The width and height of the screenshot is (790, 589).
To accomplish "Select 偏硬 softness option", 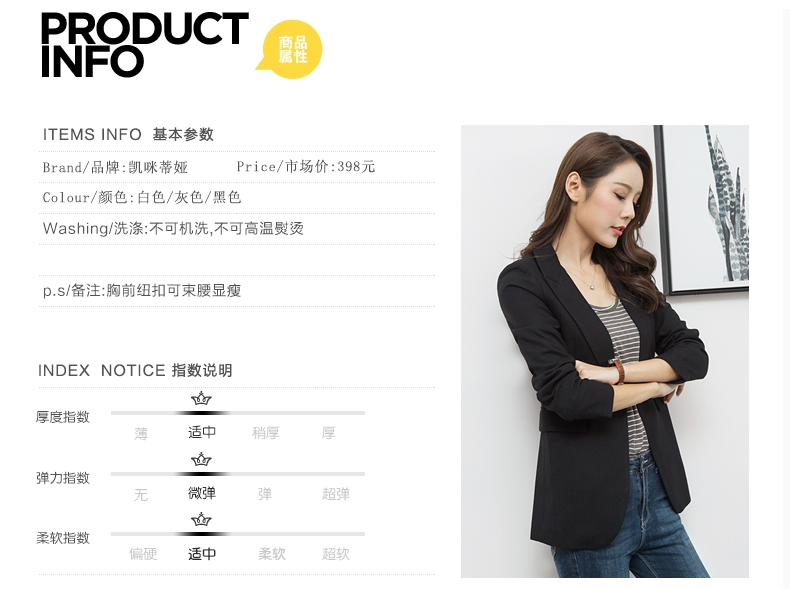I will tap(143, 554).
